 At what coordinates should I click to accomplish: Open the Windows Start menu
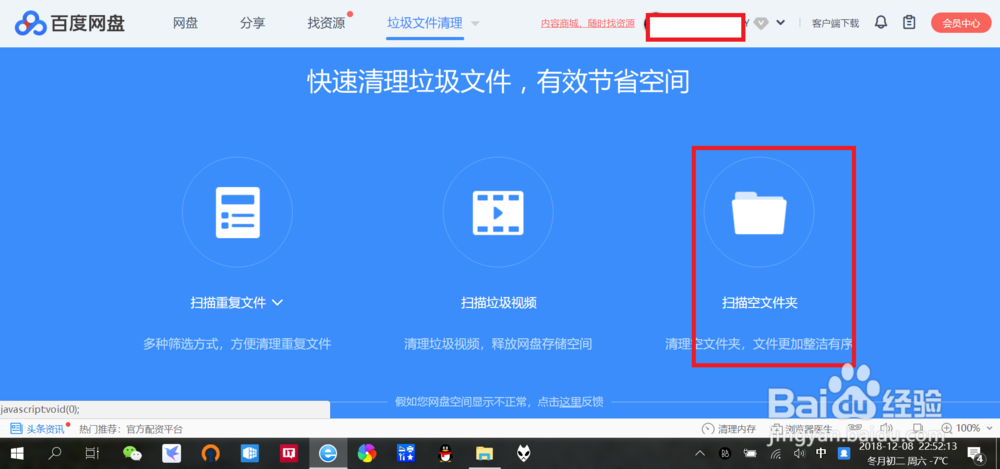coord(17,454)
